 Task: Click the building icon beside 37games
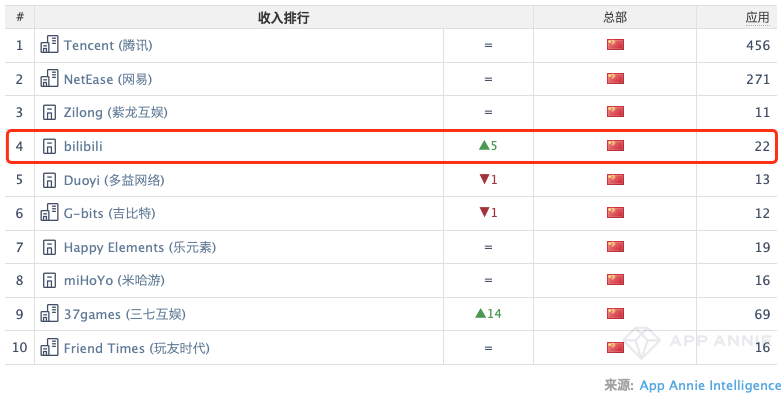[x=49, y=314]
